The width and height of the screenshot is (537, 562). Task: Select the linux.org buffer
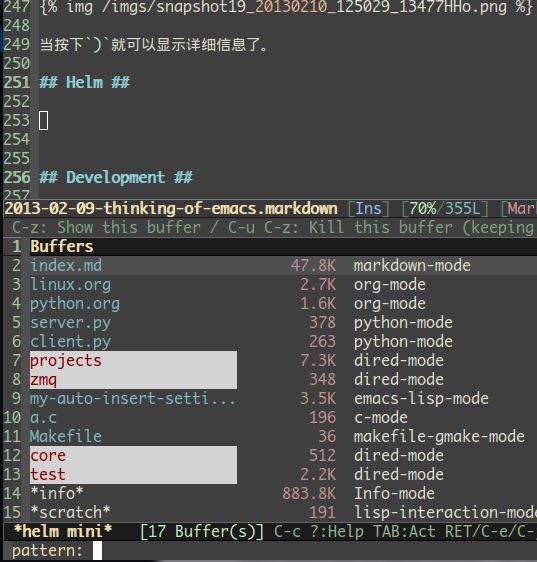coord(70,285)
